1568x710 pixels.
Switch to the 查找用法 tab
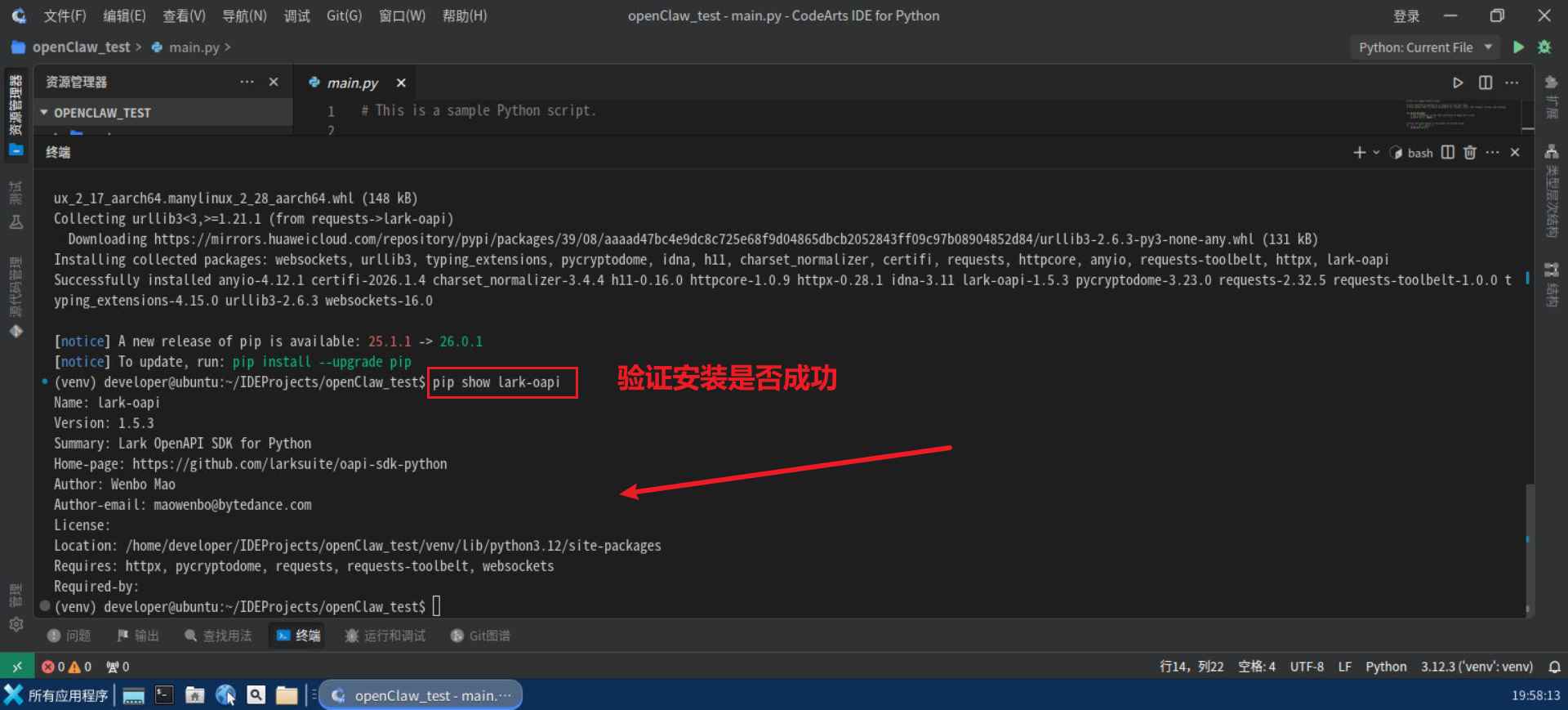(x=218, y=636)
